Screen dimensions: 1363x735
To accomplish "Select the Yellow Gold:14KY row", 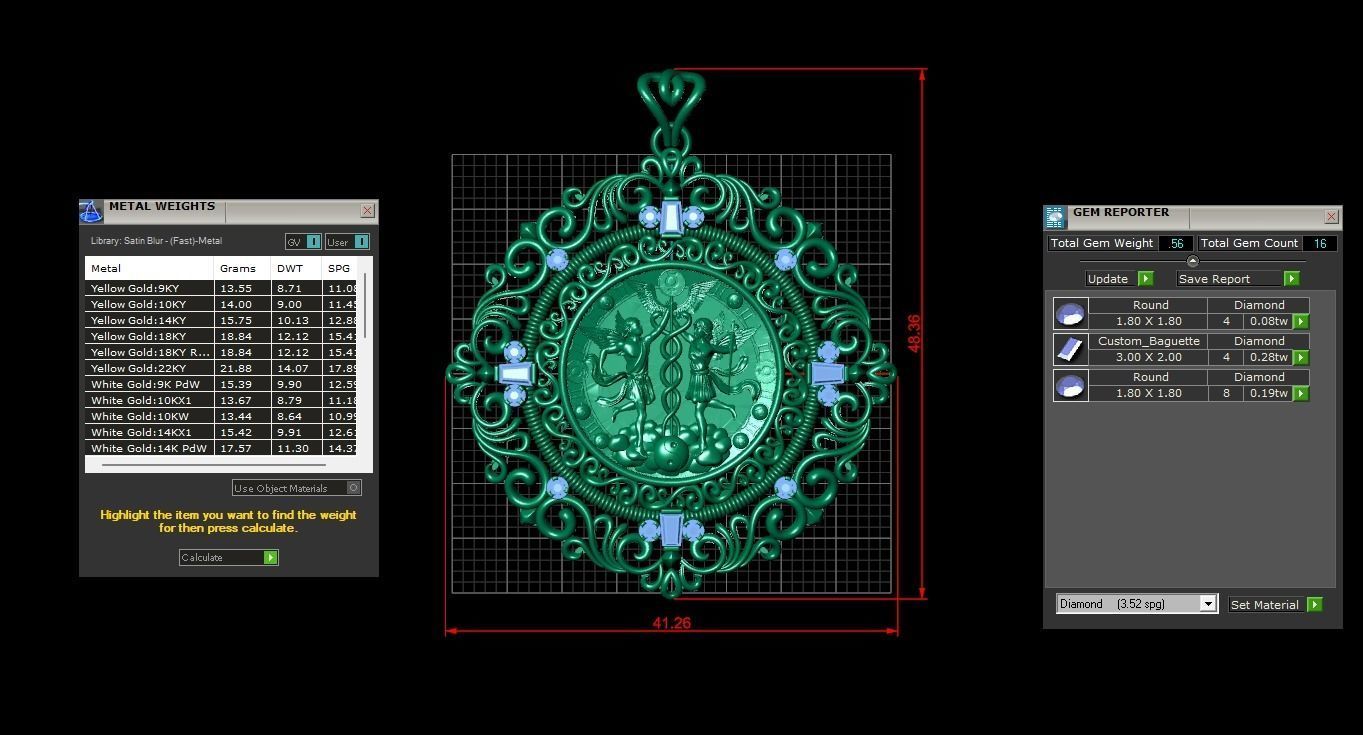I will pos(222,320).
